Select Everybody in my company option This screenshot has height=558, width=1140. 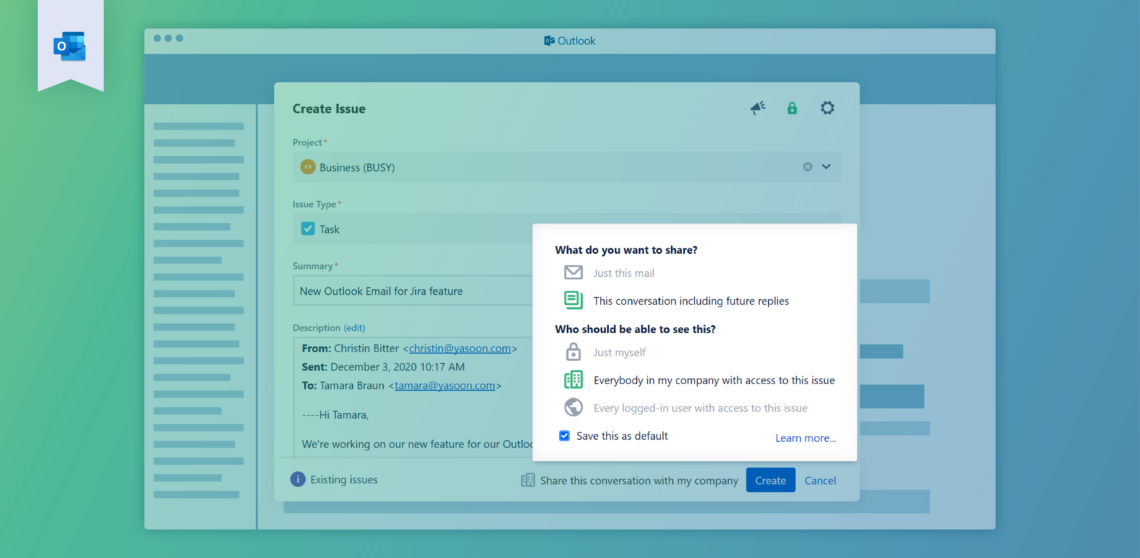pos(714,380)
